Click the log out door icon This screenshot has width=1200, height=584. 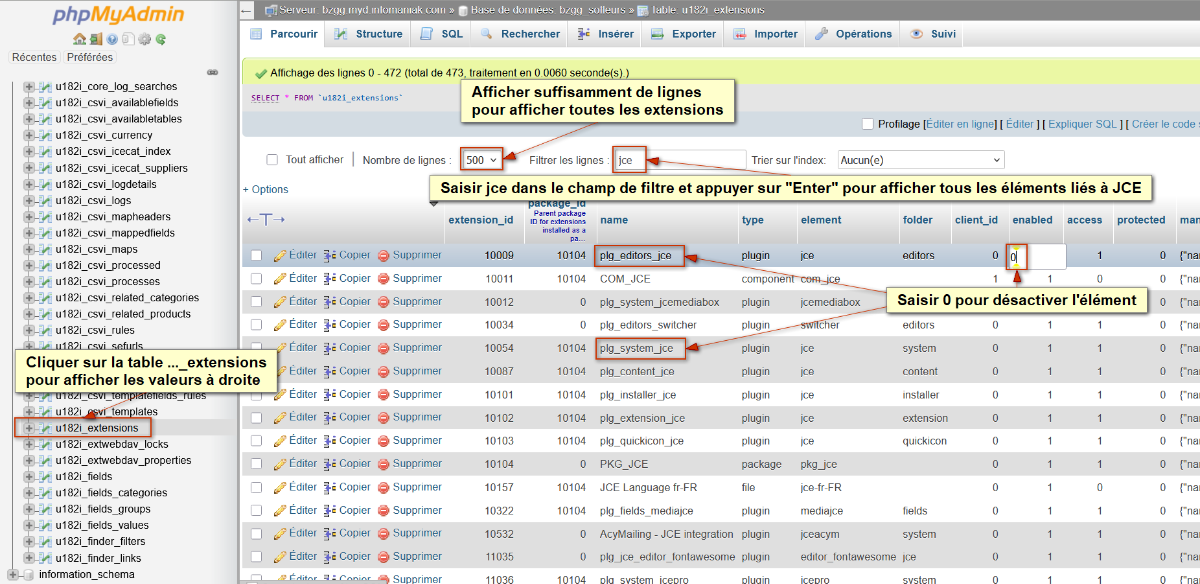pos(95,39)
